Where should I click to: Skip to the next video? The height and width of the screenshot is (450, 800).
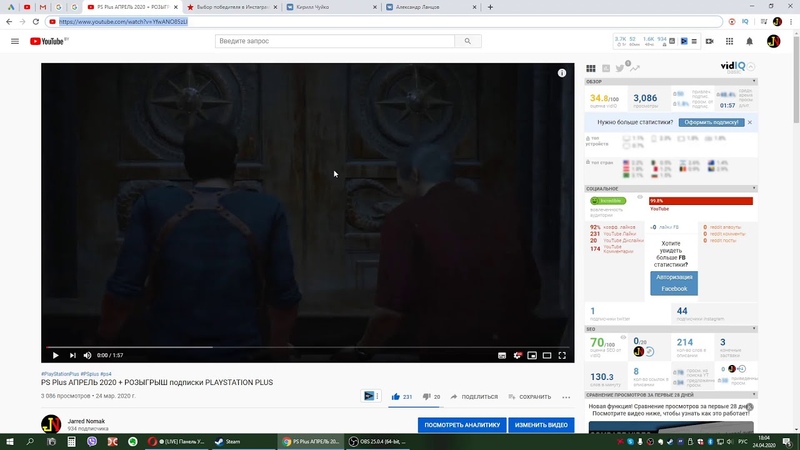[x=72, y=355]
